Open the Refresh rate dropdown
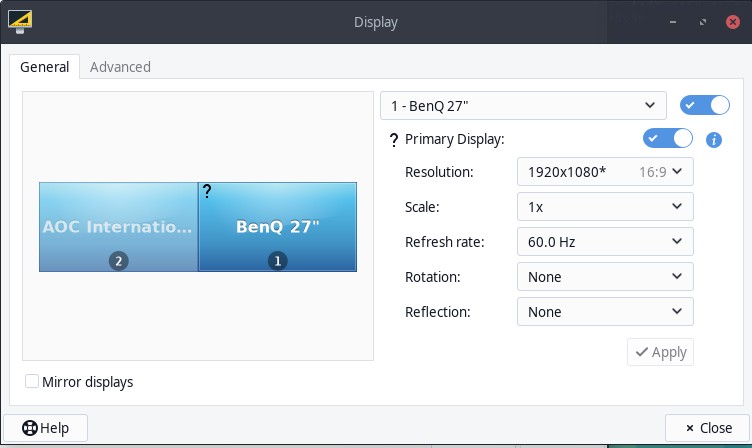752x448 pixels. point(605,242)
